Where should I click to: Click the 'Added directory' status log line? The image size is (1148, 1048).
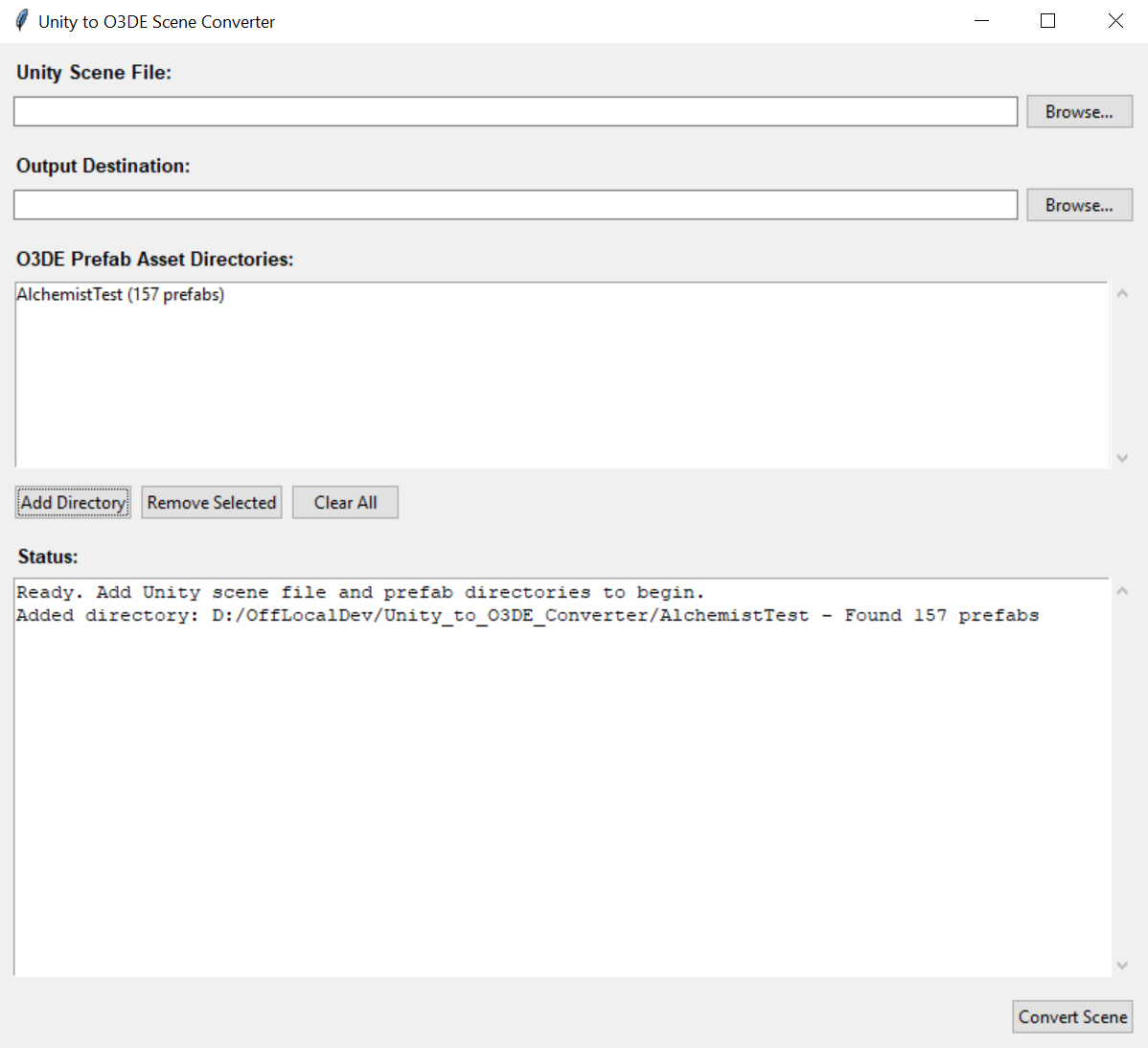(527, 615)
